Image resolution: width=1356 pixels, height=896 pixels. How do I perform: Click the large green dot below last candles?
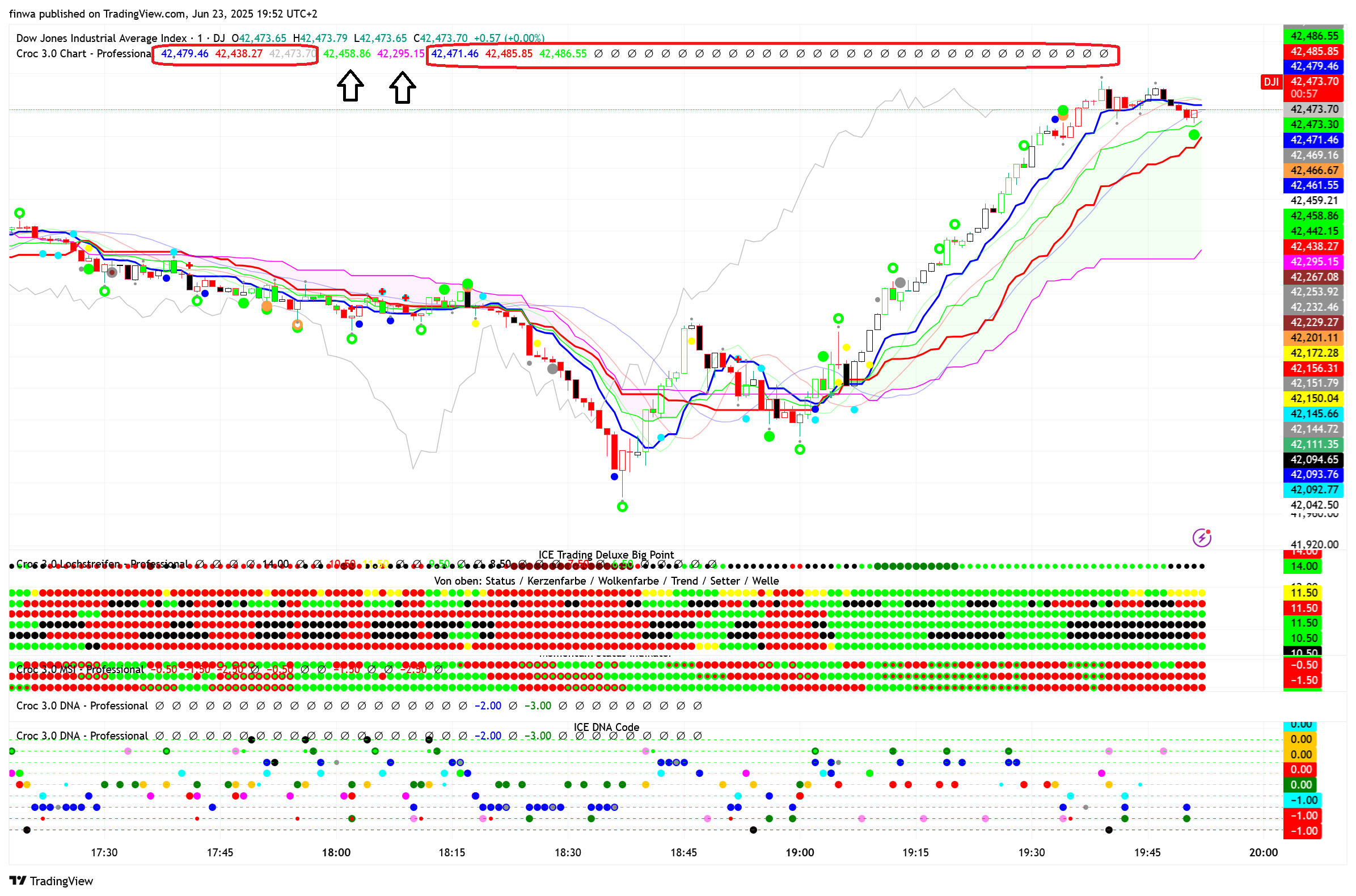coord(1193,135)
